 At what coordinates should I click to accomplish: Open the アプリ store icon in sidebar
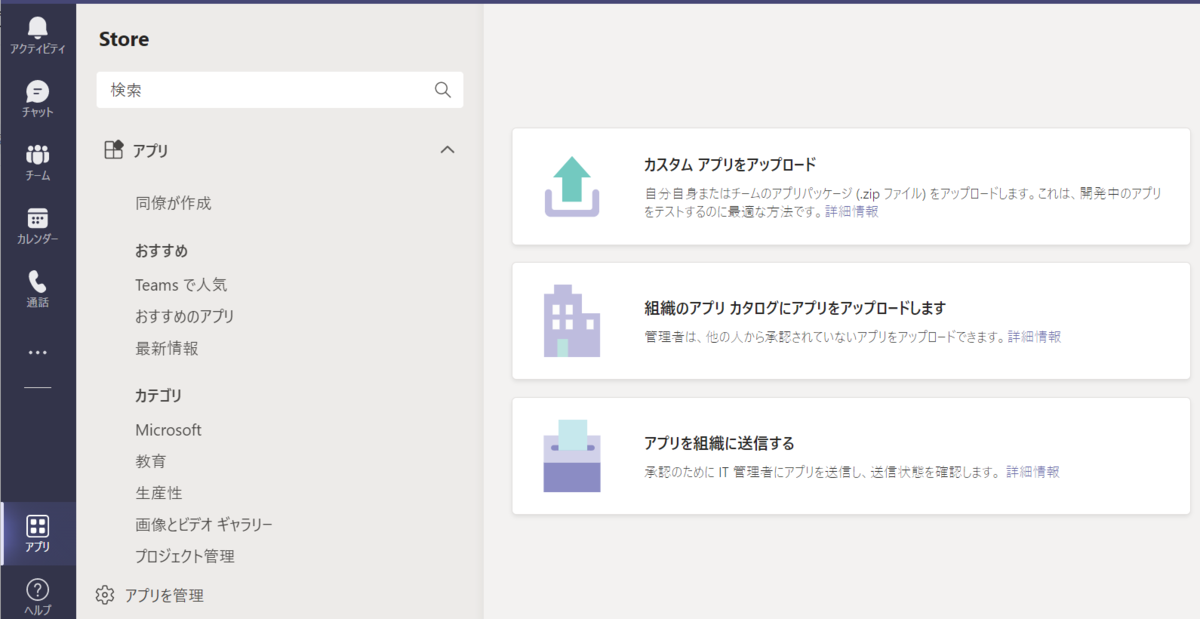click(x=37, y=528)
